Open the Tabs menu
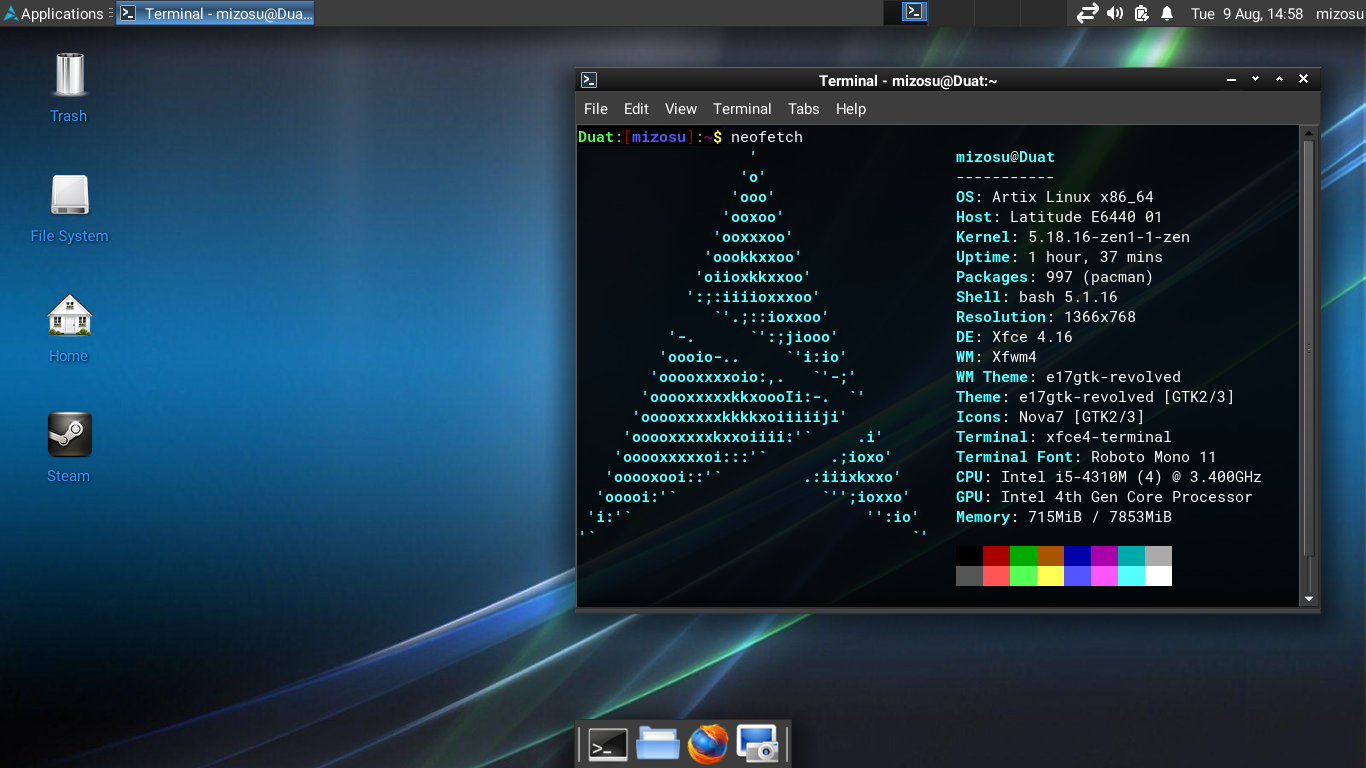 tap(803, 109)
